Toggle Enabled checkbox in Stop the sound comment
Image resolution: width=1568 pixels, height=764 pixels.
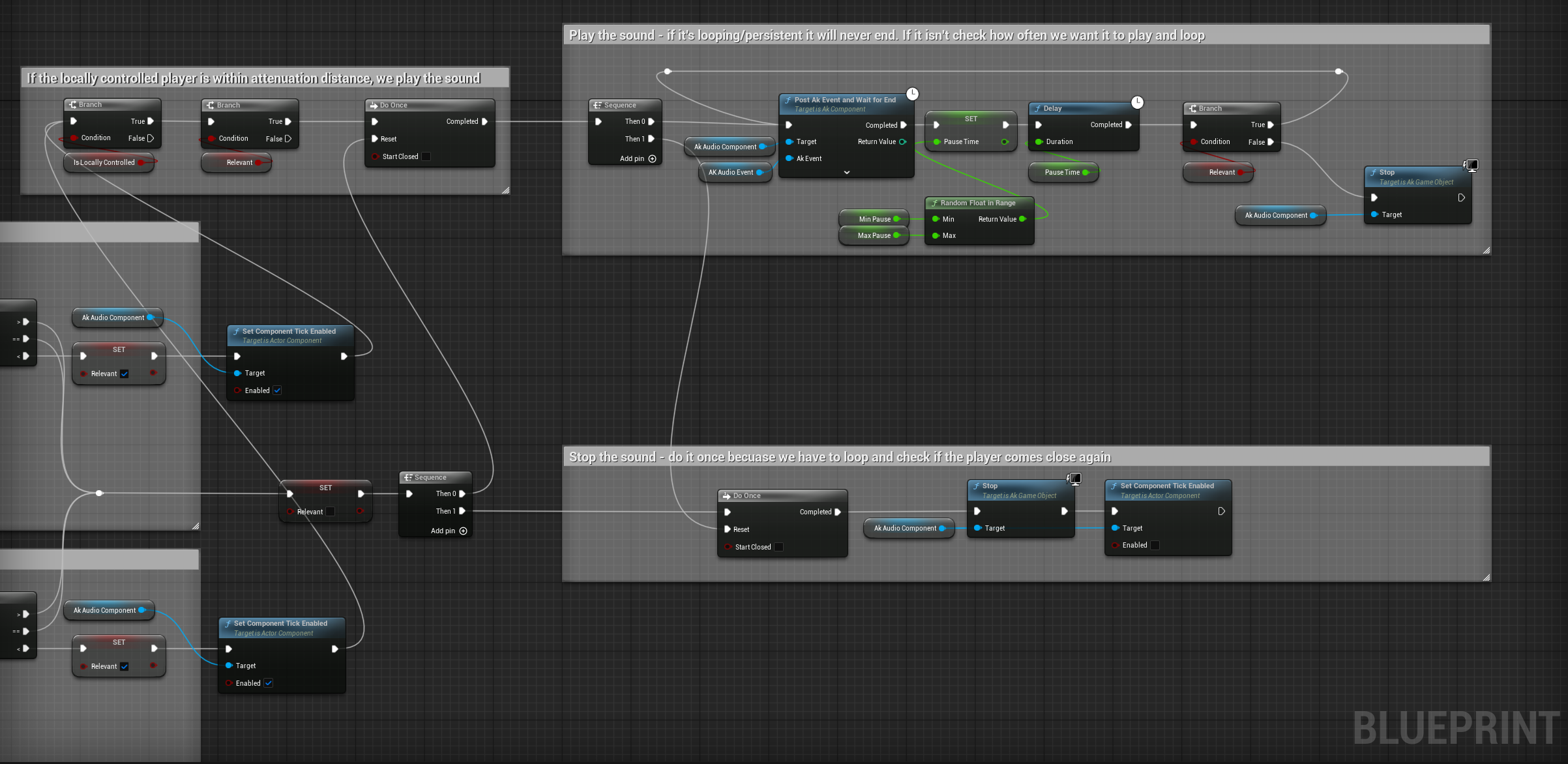tap(1155, 545)
